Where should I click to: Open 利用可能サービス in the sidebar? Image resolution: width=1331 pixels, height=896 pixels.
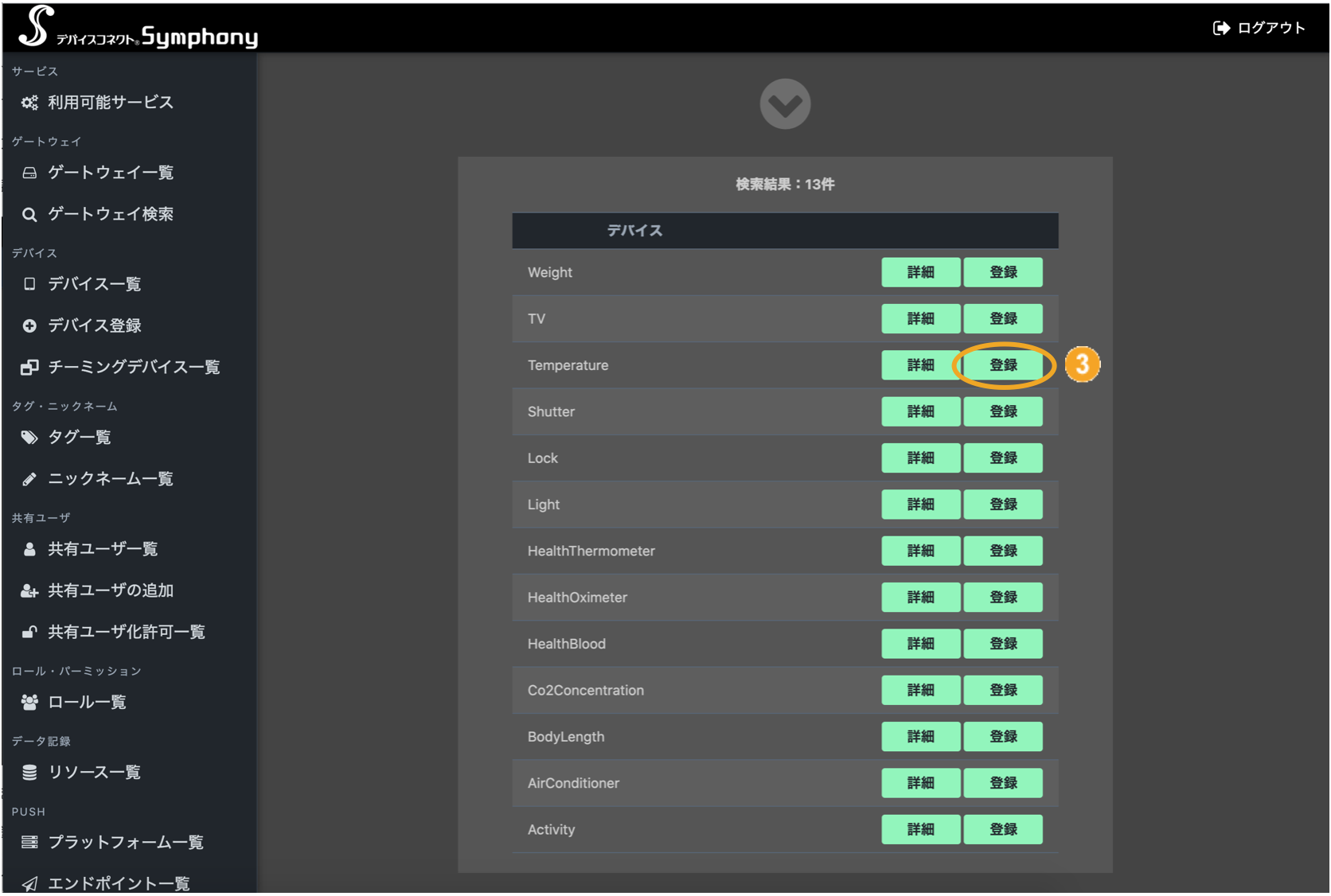tap(110, 103)
